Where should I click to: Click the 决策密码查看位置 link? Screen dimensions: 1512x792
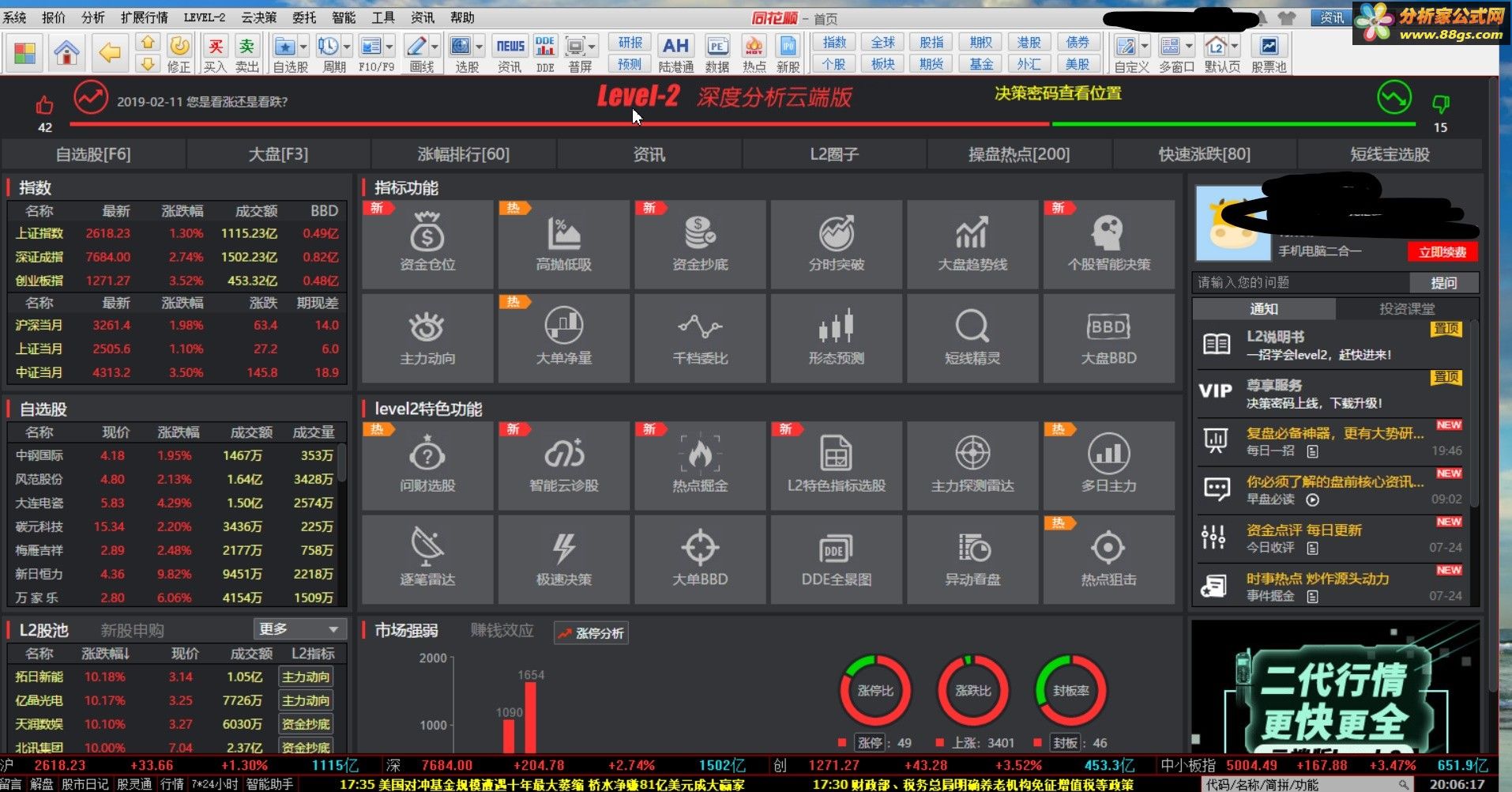(x=1058, y=93)
